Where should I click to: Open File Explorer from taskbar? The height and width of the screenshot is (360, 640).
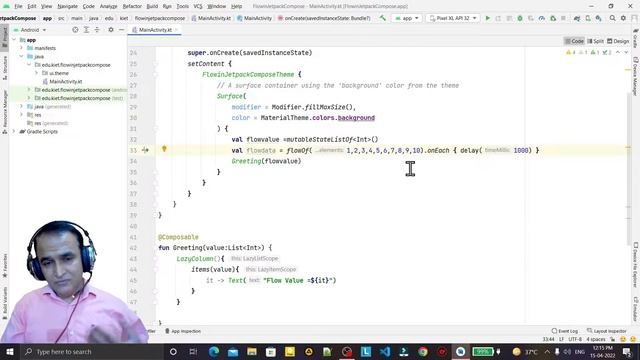tap(252, 351)
